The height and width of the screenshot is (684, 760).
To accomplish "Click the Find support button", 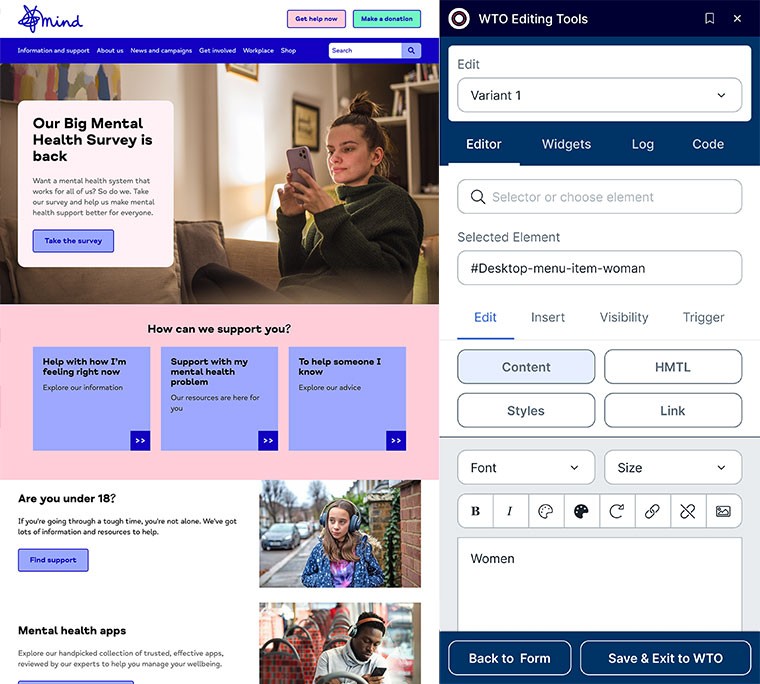I will [x=53, y=560].
